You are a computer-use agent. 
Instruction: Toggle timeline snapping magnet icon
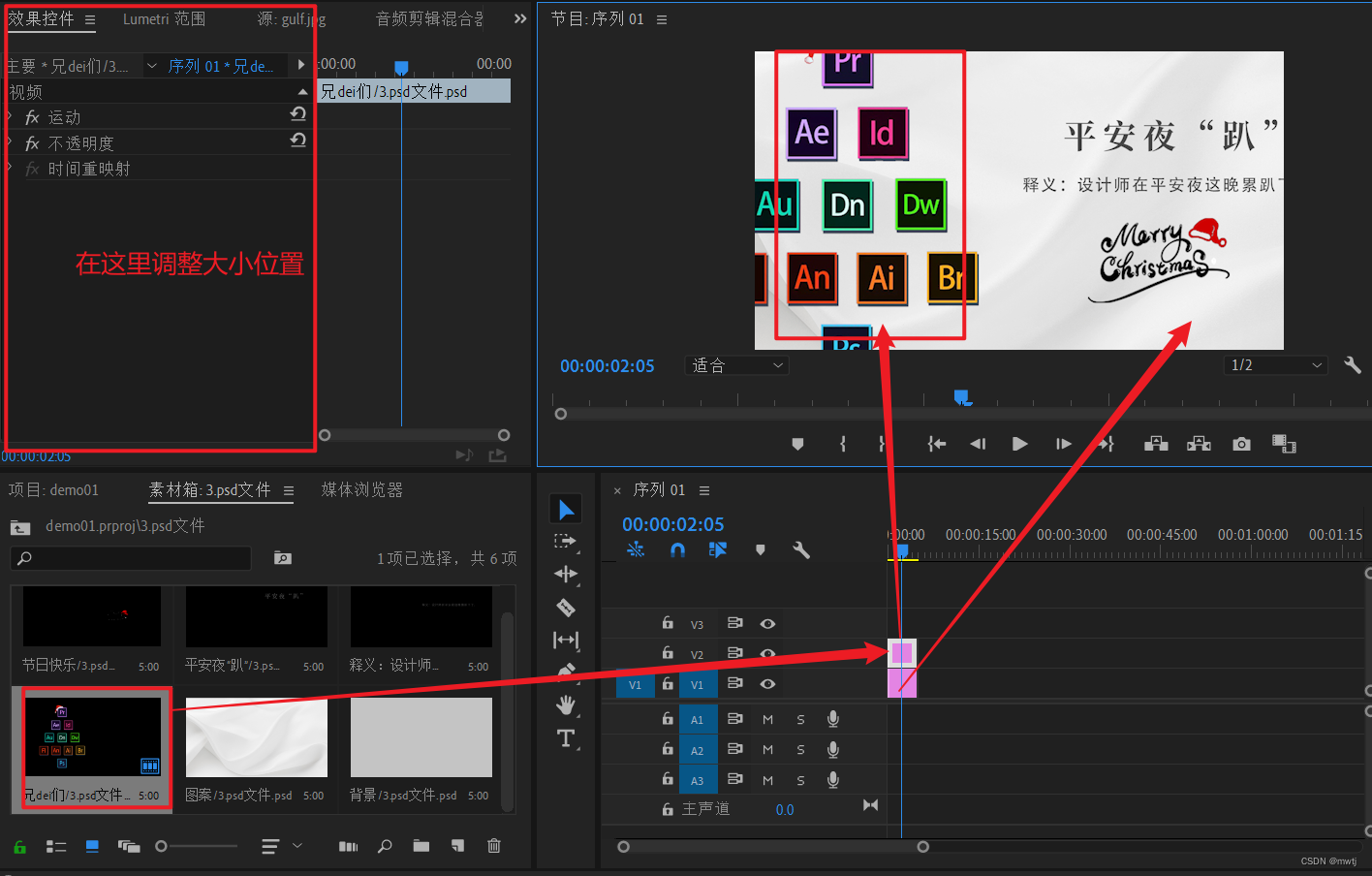click(677, 549)
